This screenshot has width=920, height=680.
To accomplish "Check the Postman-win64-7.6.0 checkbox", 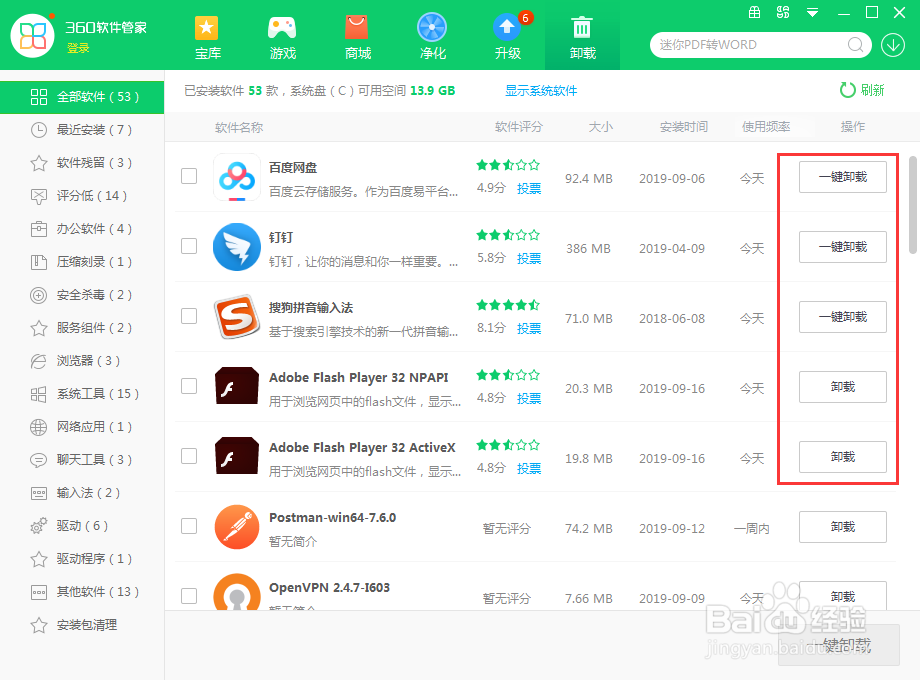I will click(189, 527).
